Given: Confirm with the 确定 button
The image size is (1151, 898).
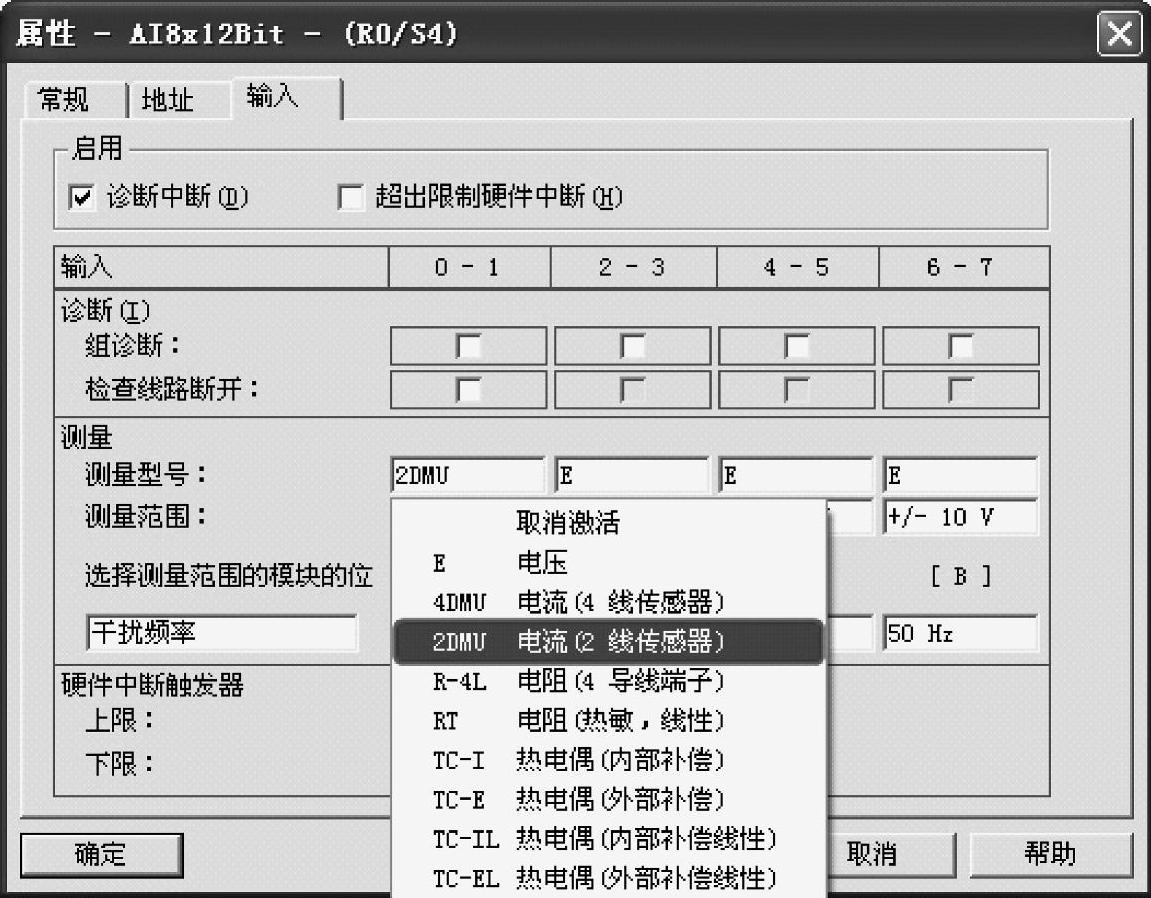Looking at the screenshot, I should pyautogui.click(x=101, y=855).
